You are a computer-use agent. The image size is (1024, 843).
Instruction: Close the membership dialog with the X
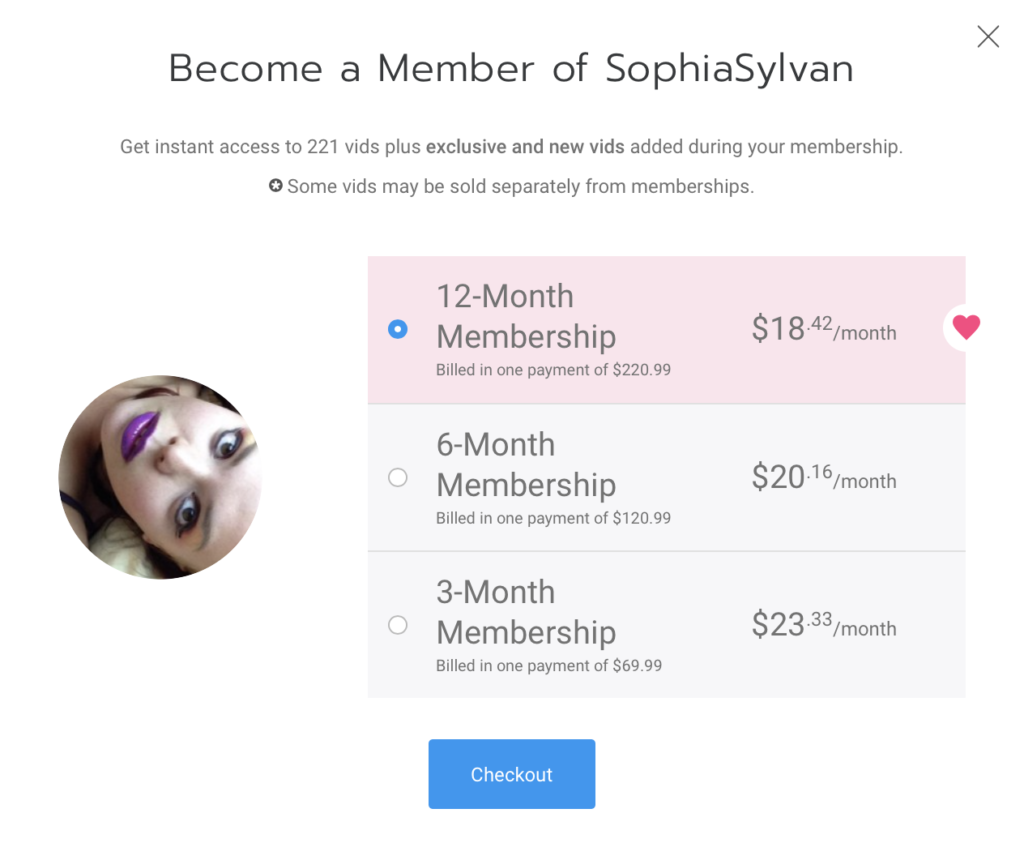pos(988,37)
